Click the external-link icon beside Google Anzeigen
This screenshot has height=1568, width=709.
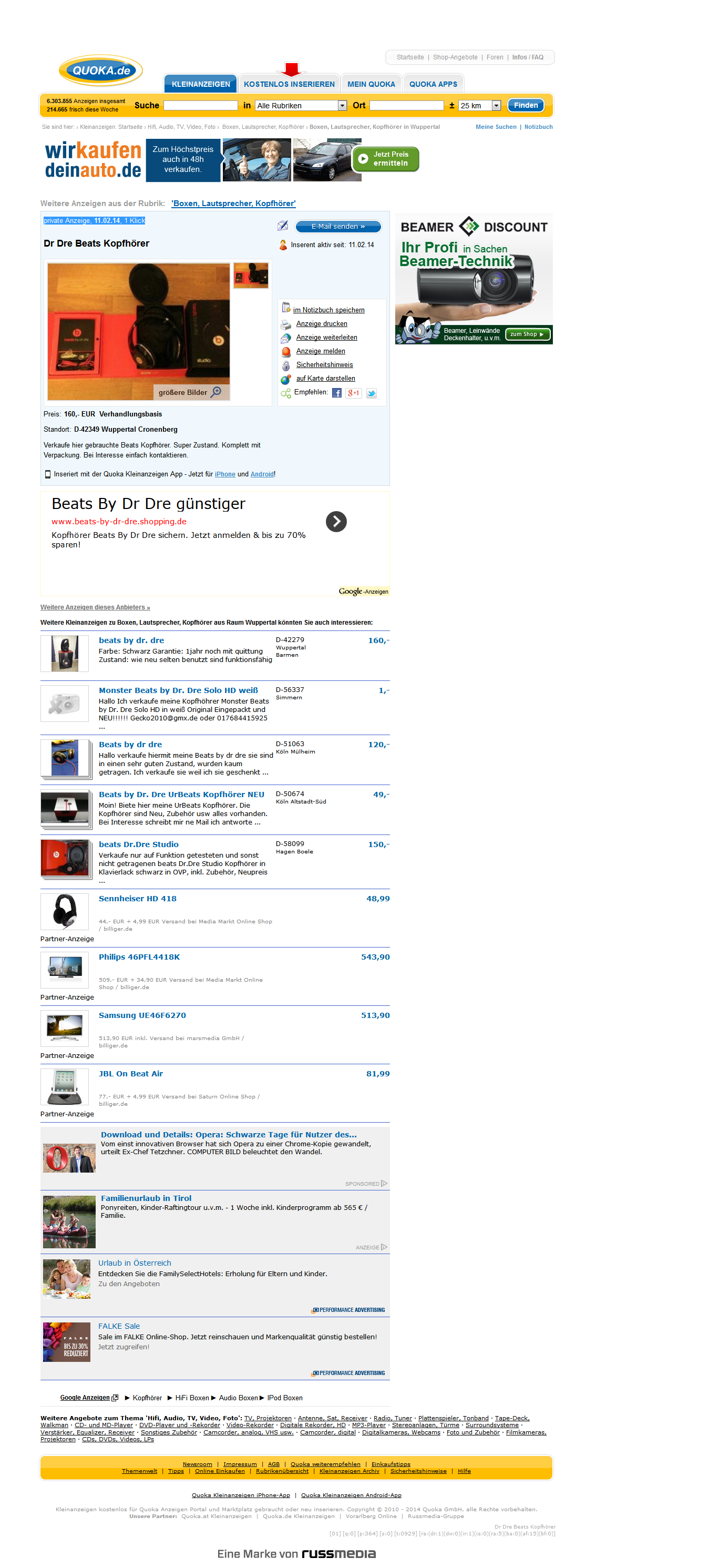(115, 1398)
